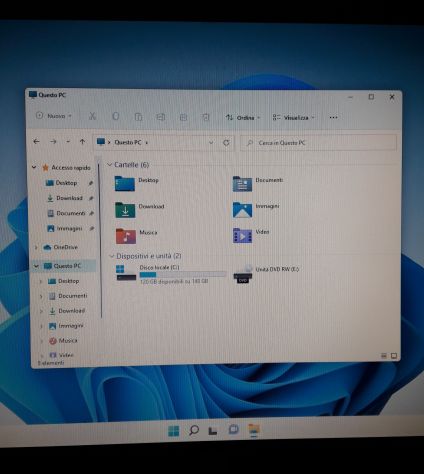Viewport: 424px width, 474px height.
Task: Maximize the Questo PC window
Action: click(x=371, y=97)
